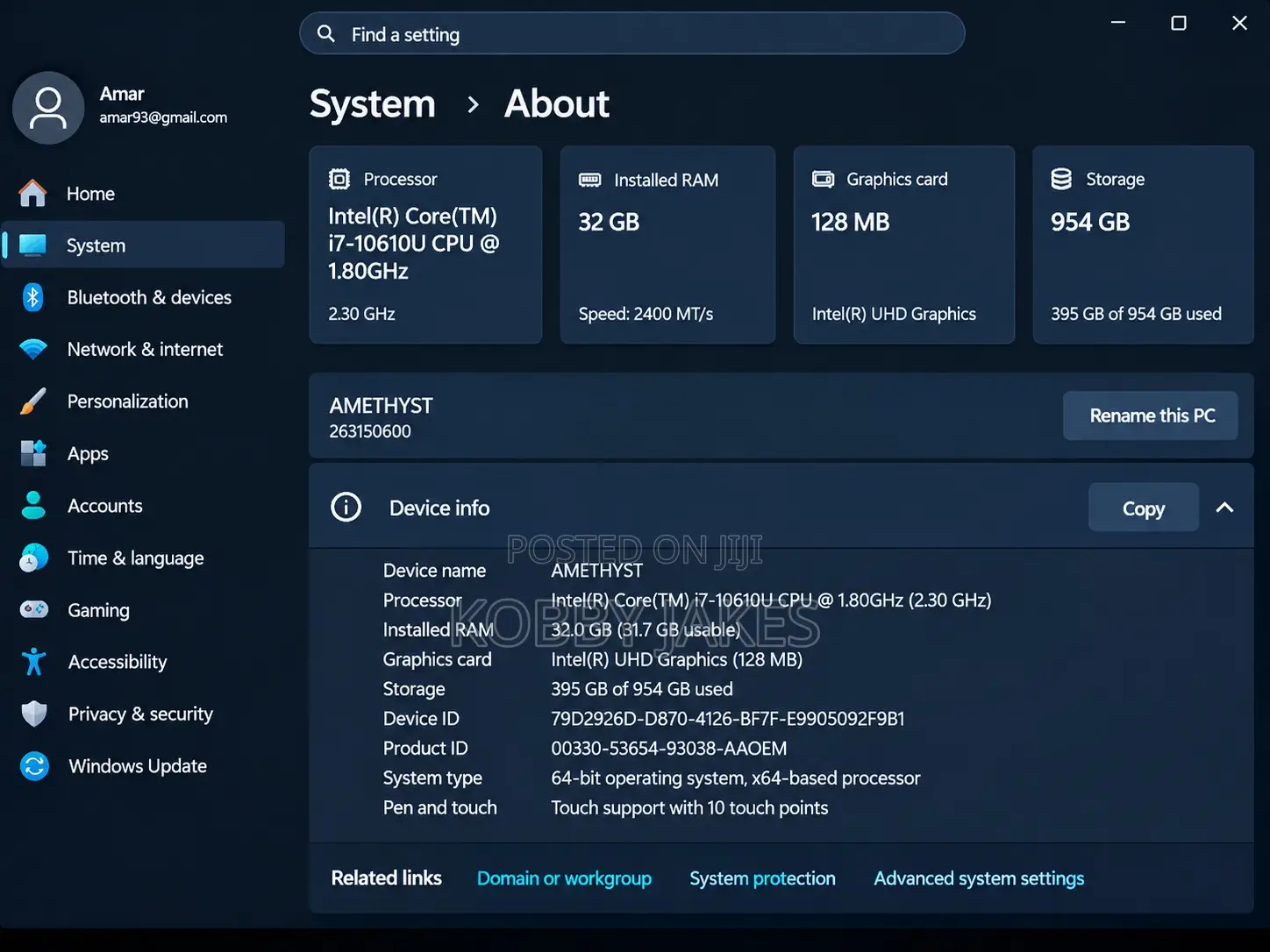Click the Windows Update refresh icon
This screenshot has width=1270, height=952.
coord(34,766)
